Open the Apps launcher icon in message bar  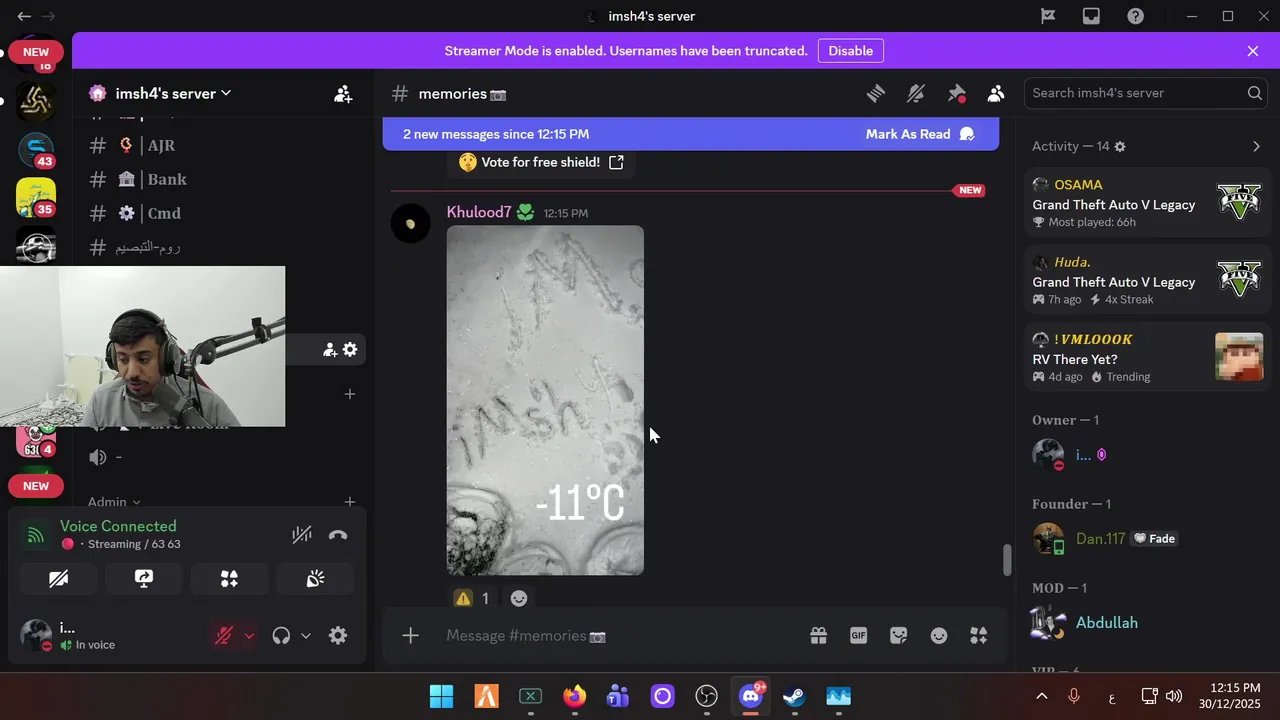[978, 636]
